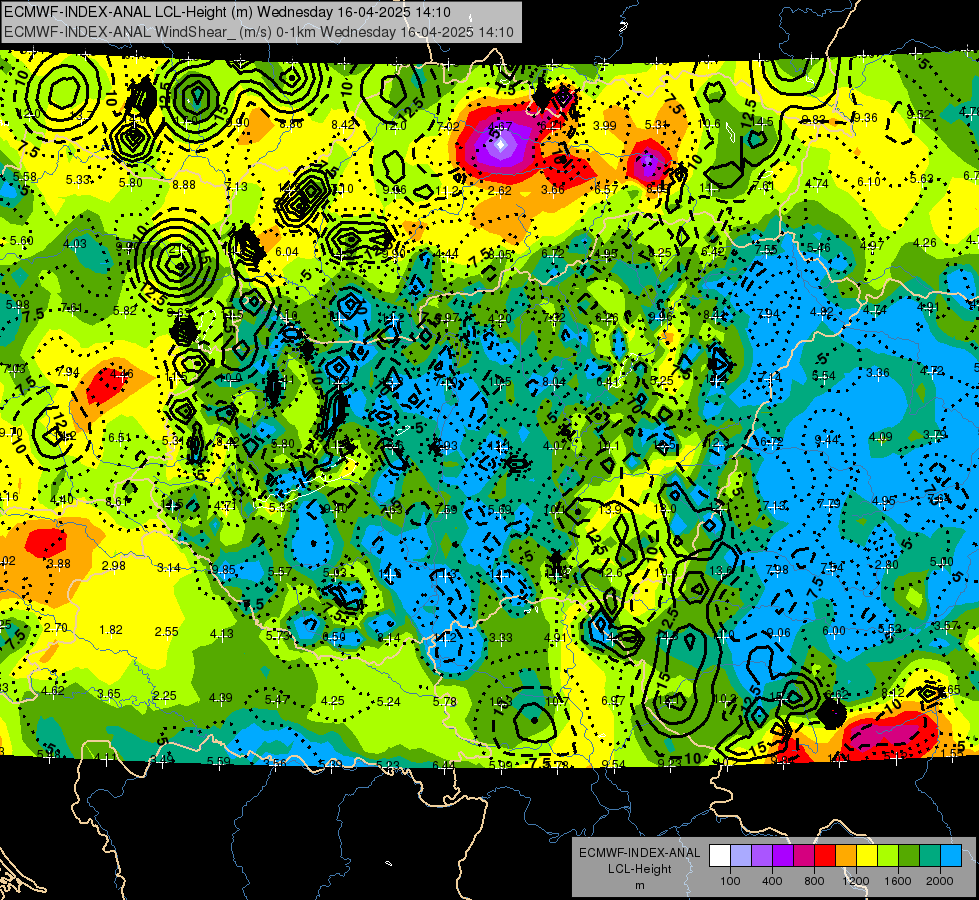Click the red legend swatch

[825, 856]
